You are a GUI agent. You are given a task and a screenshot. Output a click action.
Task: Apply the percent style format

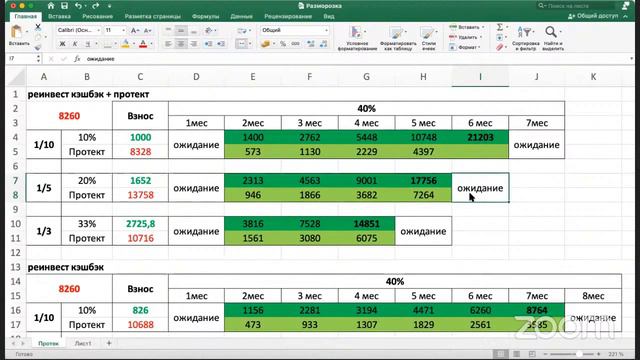coord(283,44)
